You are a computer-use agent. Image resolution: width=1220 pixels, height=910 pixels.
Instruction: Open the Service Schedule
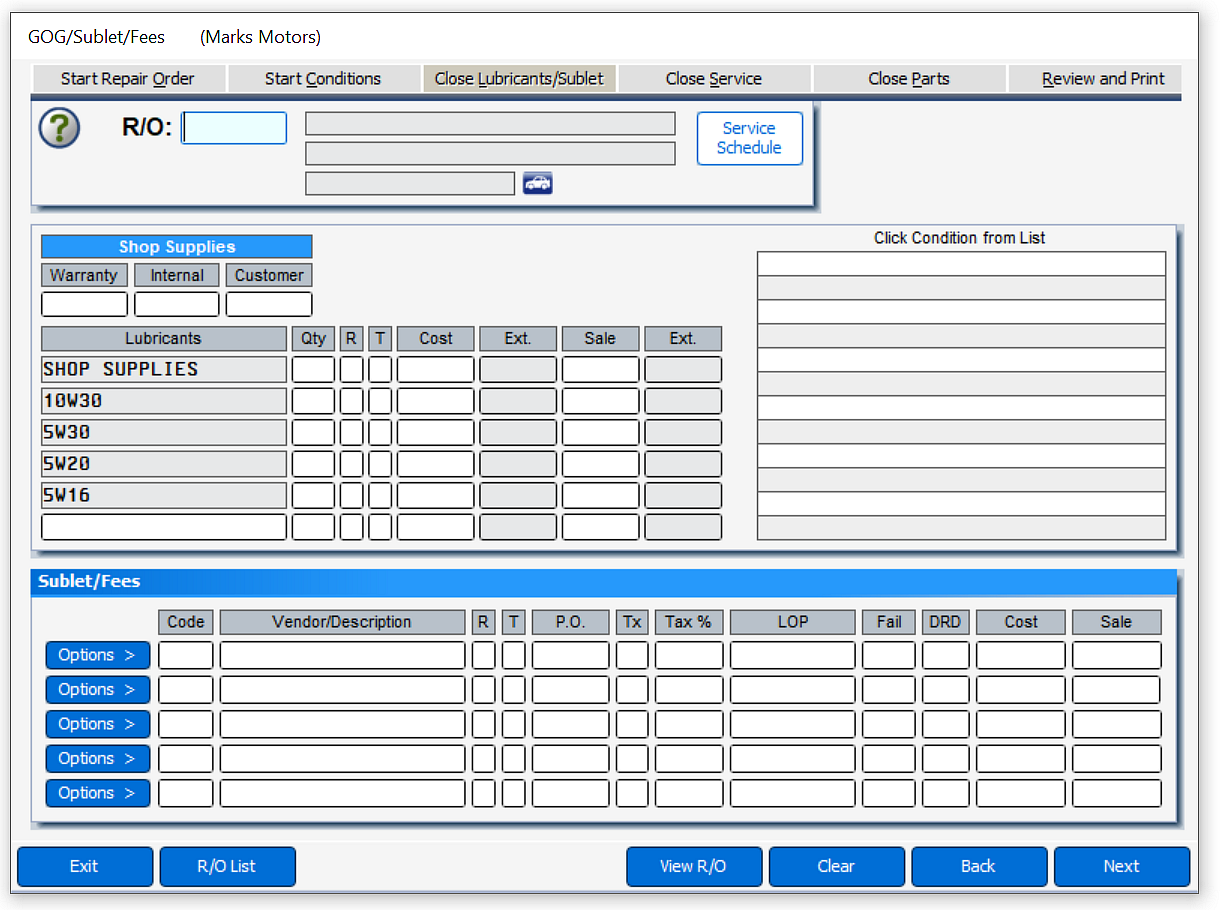point(749,138)
